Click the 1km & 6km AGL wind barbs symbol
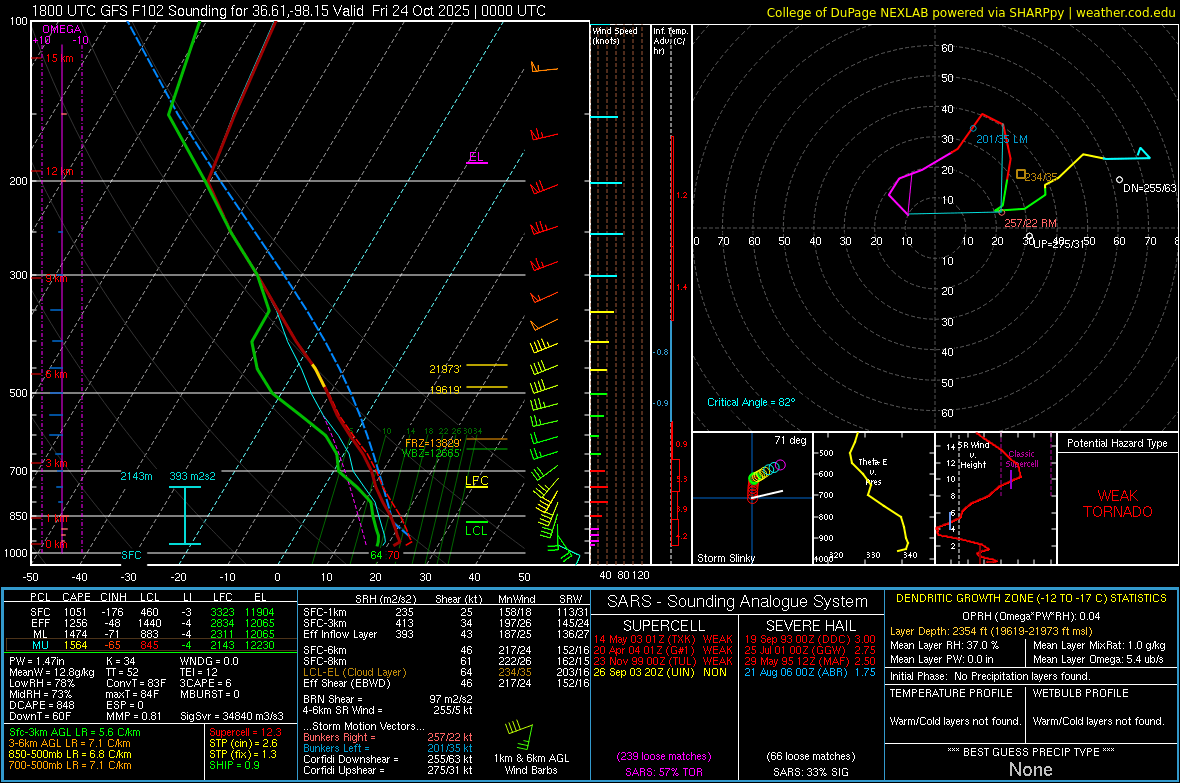 pyautogui.click(x=519, y=736)
